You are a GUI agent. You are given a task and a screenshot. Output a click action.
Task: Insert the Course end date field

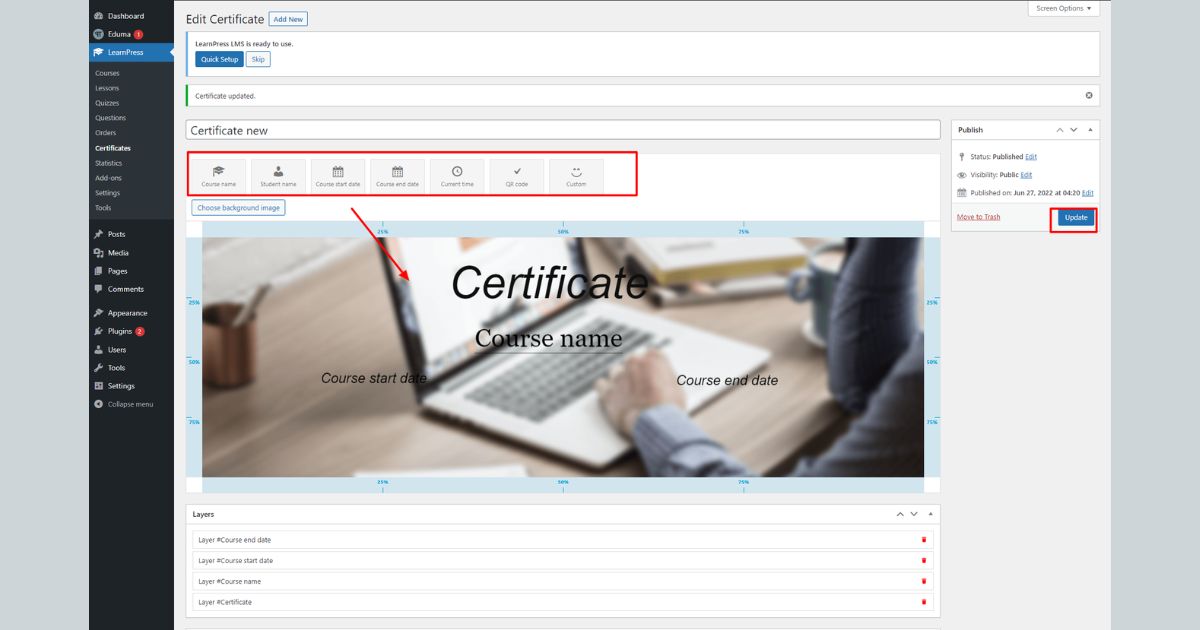coord(397,176)
